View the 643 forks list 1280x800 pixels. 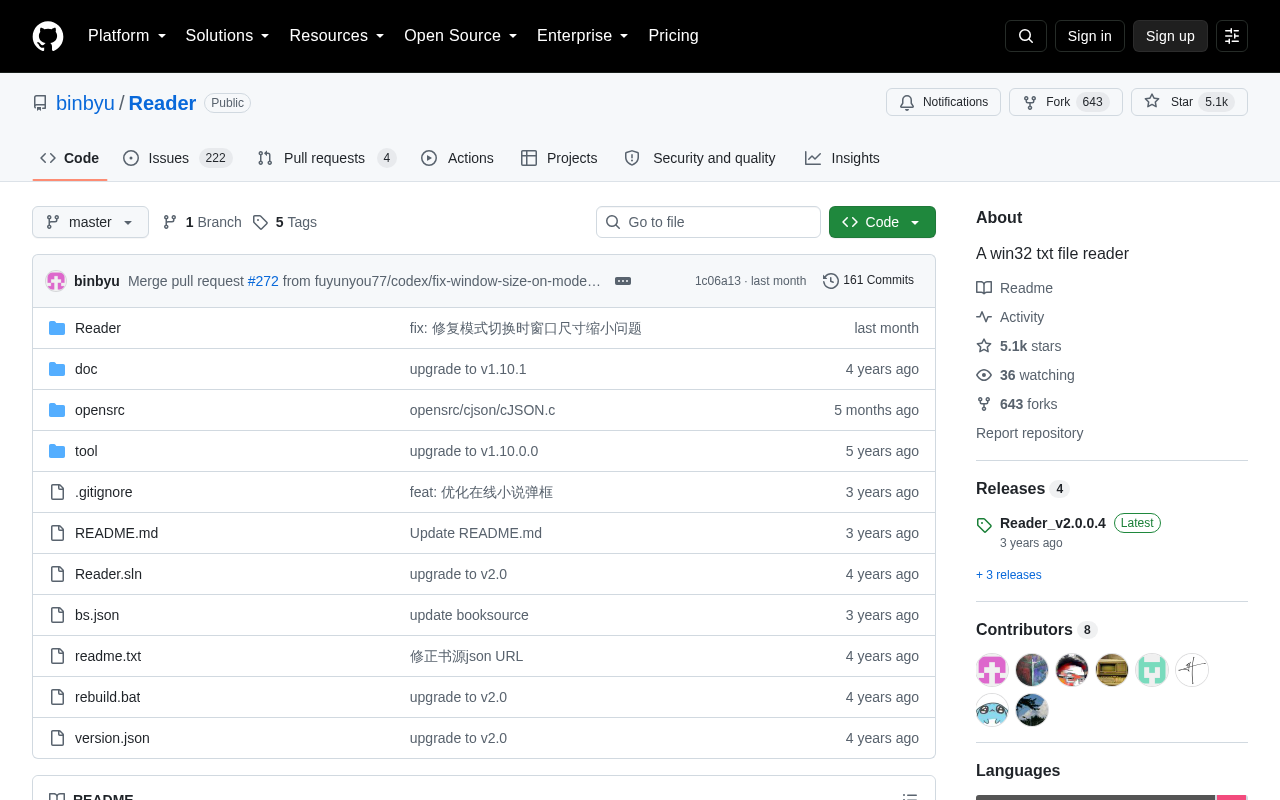point(1017,404)
